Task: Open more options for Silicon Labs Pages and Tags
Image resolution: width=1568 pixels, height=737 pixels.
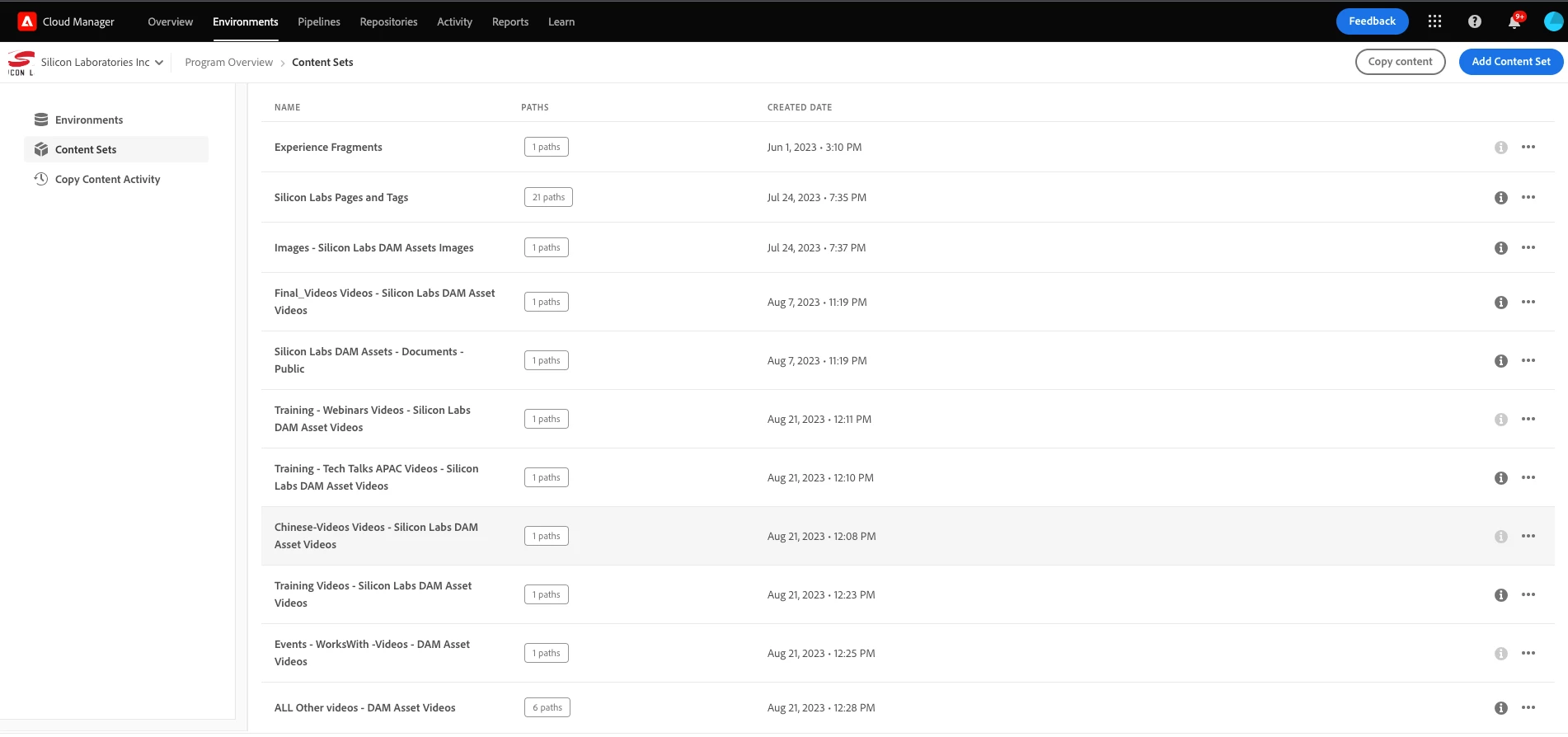Action: pyautogui.click(x=1528, y=197)
